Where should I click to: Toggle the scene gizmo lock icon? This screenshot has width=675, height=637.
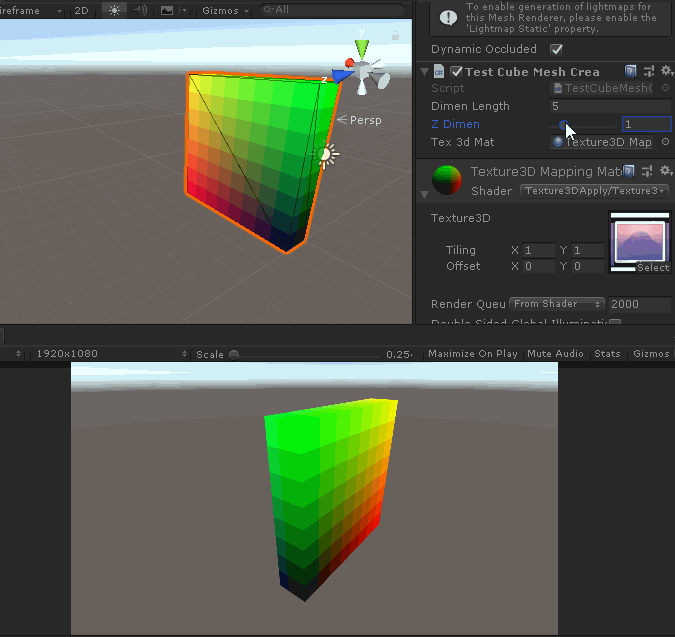click(395, 36)
